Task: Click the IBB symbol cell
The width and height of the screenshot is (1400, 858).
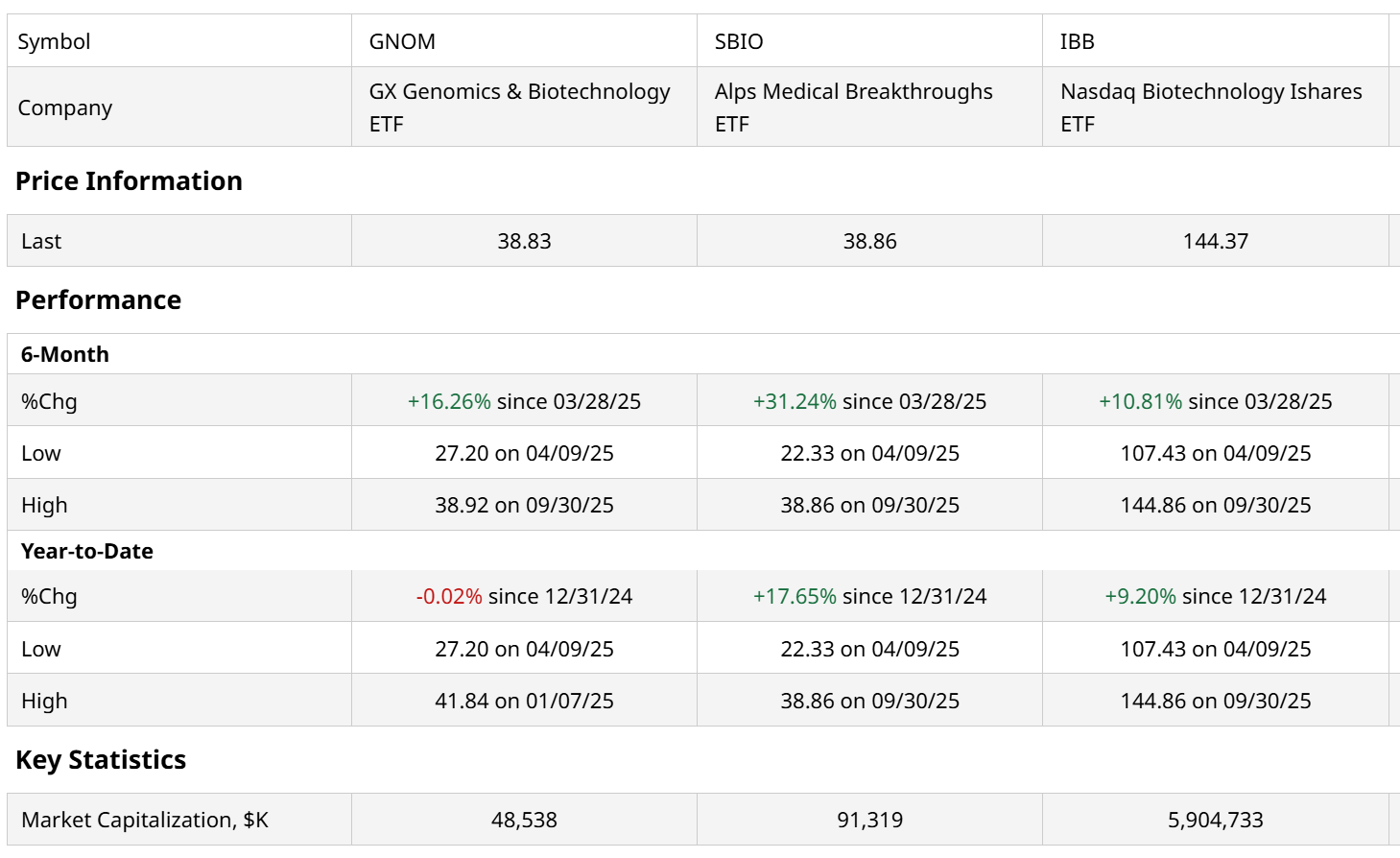Action: coord(1077,41)
